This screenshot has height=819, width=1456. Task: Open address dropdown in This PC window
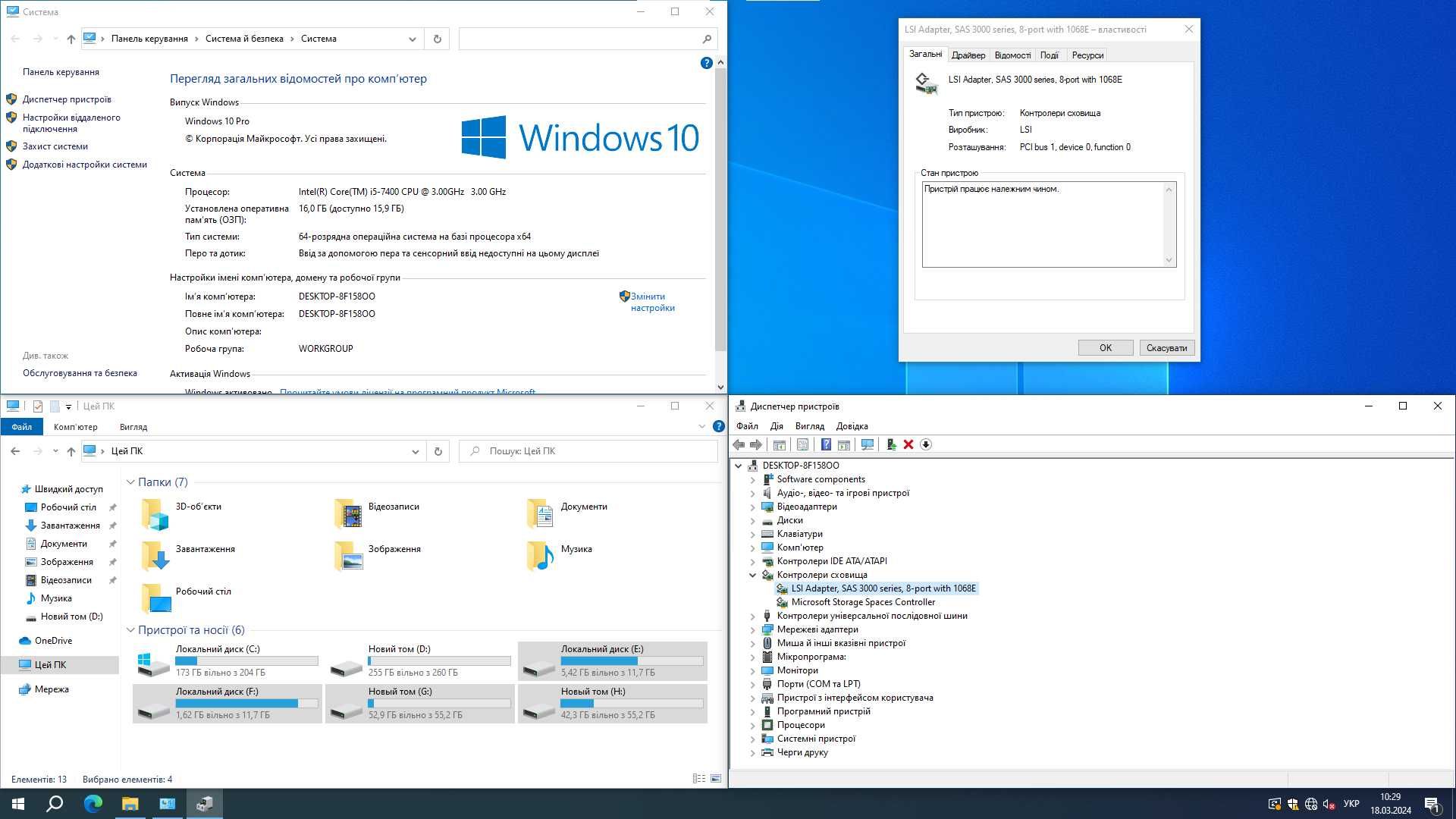tap(415, 451)
